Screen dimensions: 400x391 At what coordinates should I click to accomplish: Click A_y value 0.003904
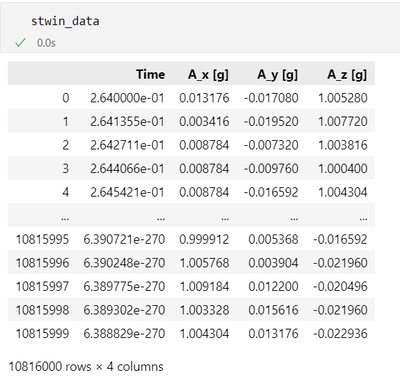(x=273, y=263)
